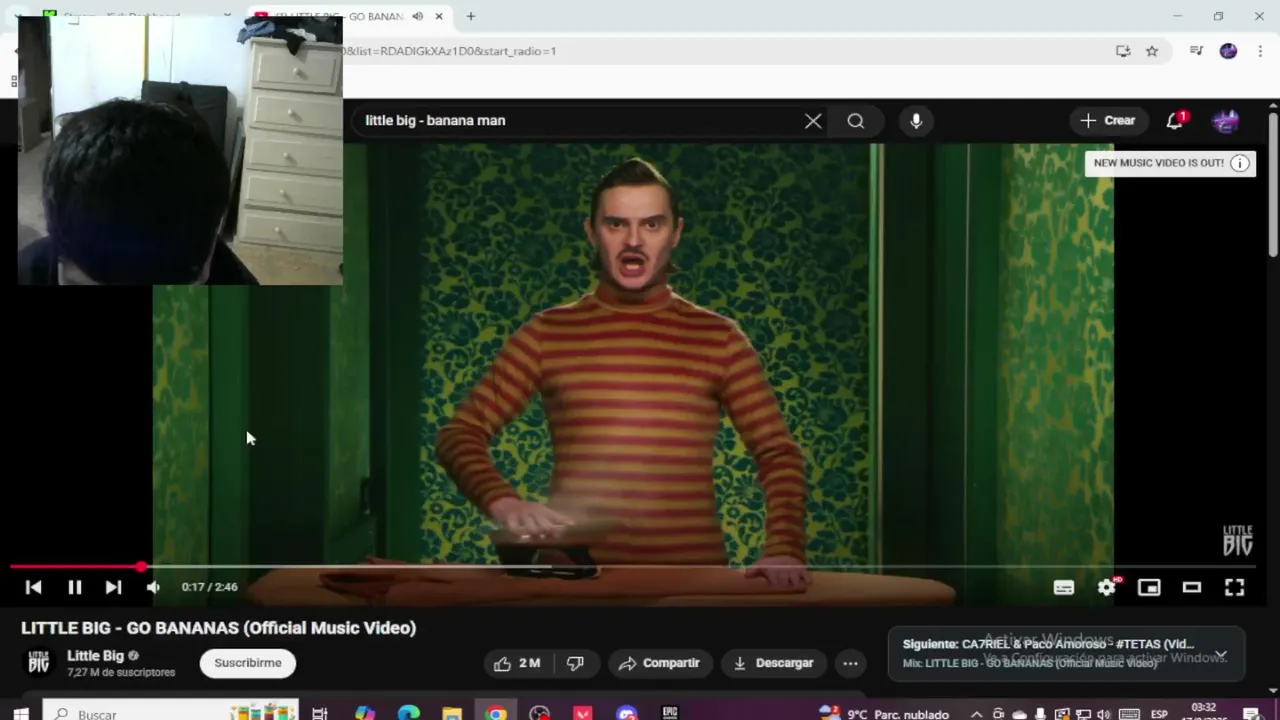Open the weather widget '9°C Parc. nublado'
This screenshot has width=1280, height=720.
(x=884, y=714)
